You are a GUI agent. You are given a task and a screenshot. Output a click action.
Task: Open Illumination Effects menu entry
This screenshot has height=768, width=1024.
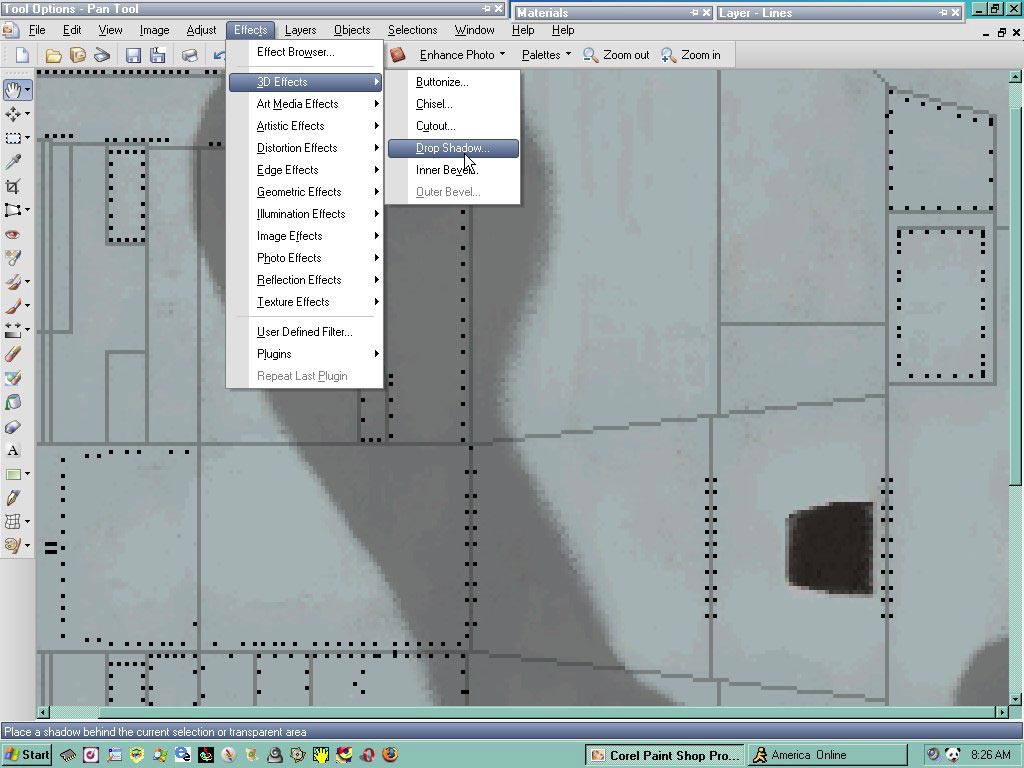pos(305,214)
